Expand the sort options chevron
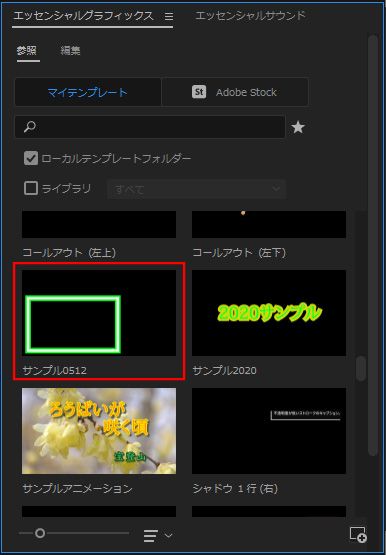Screen dimensions: 386x555 pos(169,535)
